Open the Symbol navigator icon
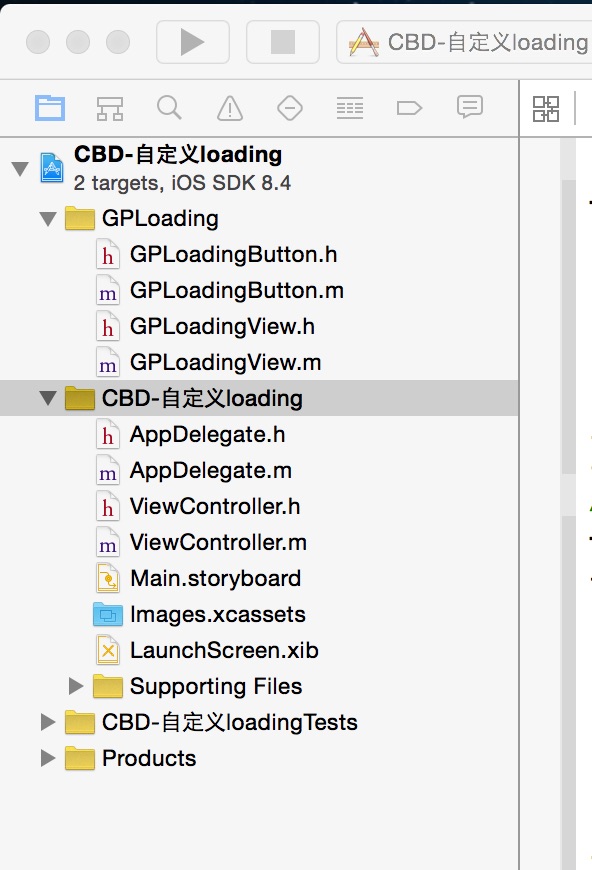 (110, 108)
